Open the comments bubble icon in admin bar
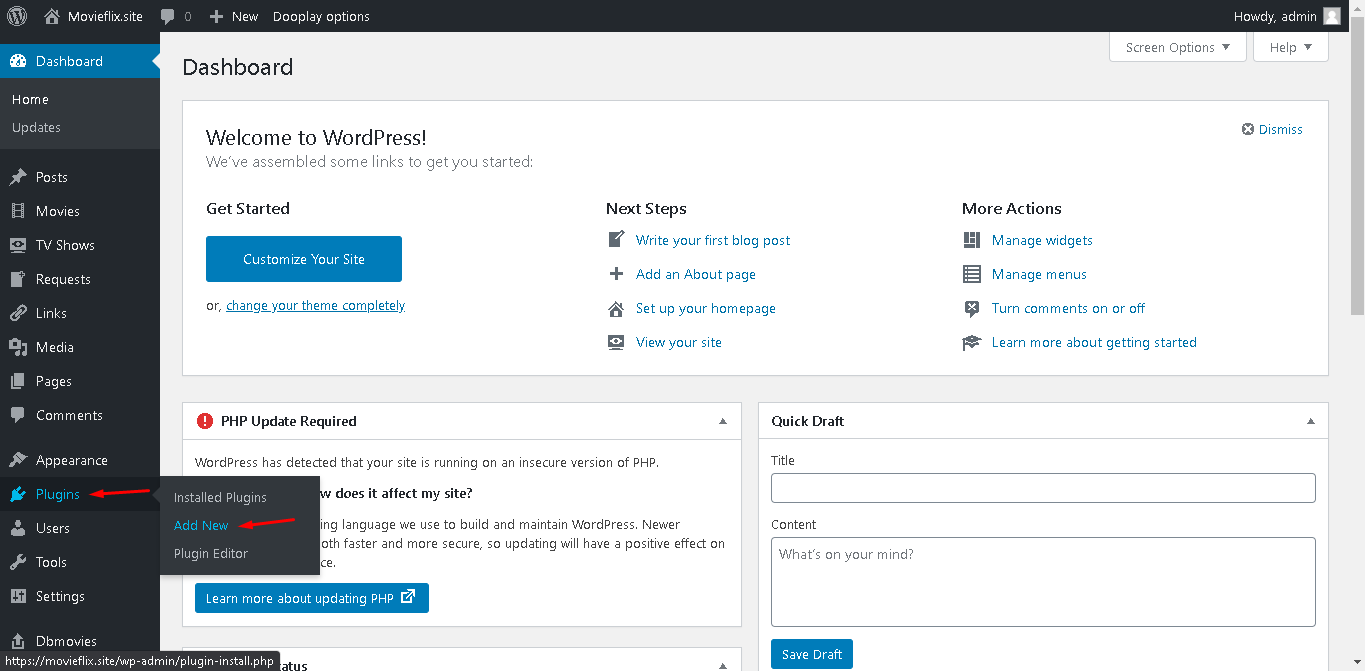The height and width of the screenshot is (671, 1365). [x=168, y=16]
